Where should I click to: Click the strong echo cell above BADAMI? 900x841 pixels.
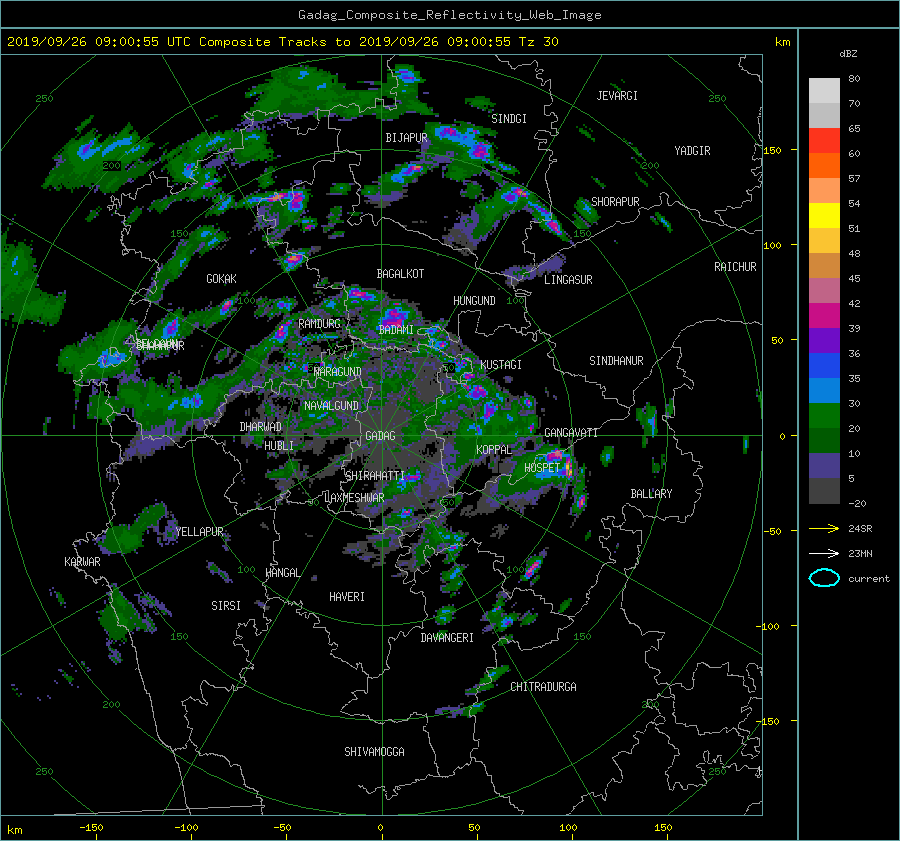click(394, 315)
